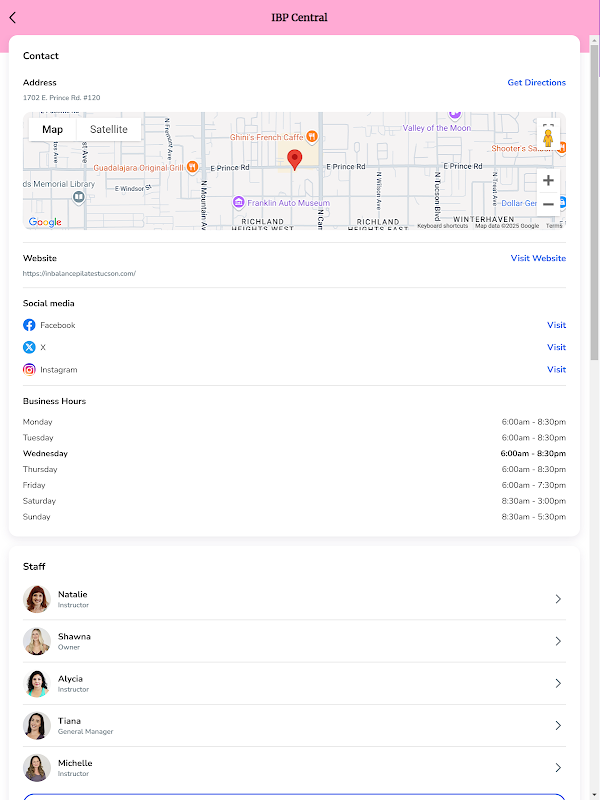600x800 pixels.
Task: Click Saturday hours 8:30am - 3:00pm
Action: point(534,501)
